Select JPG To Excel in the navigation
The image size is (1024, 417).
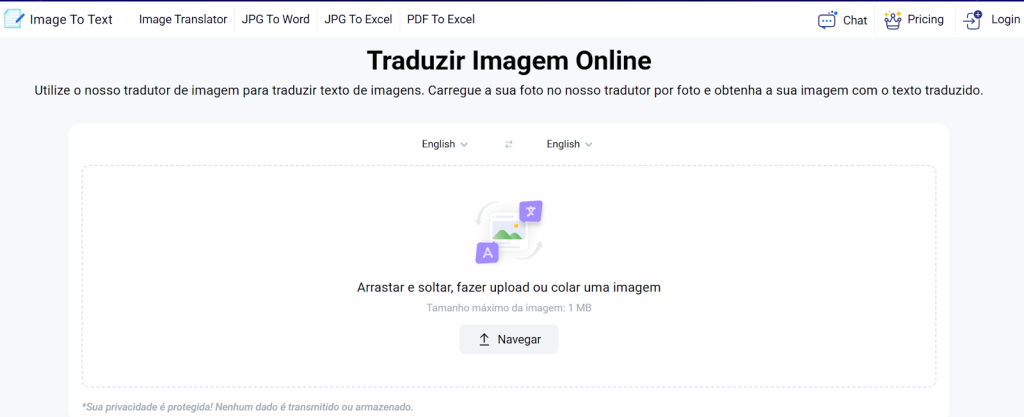tap(358, 19)
